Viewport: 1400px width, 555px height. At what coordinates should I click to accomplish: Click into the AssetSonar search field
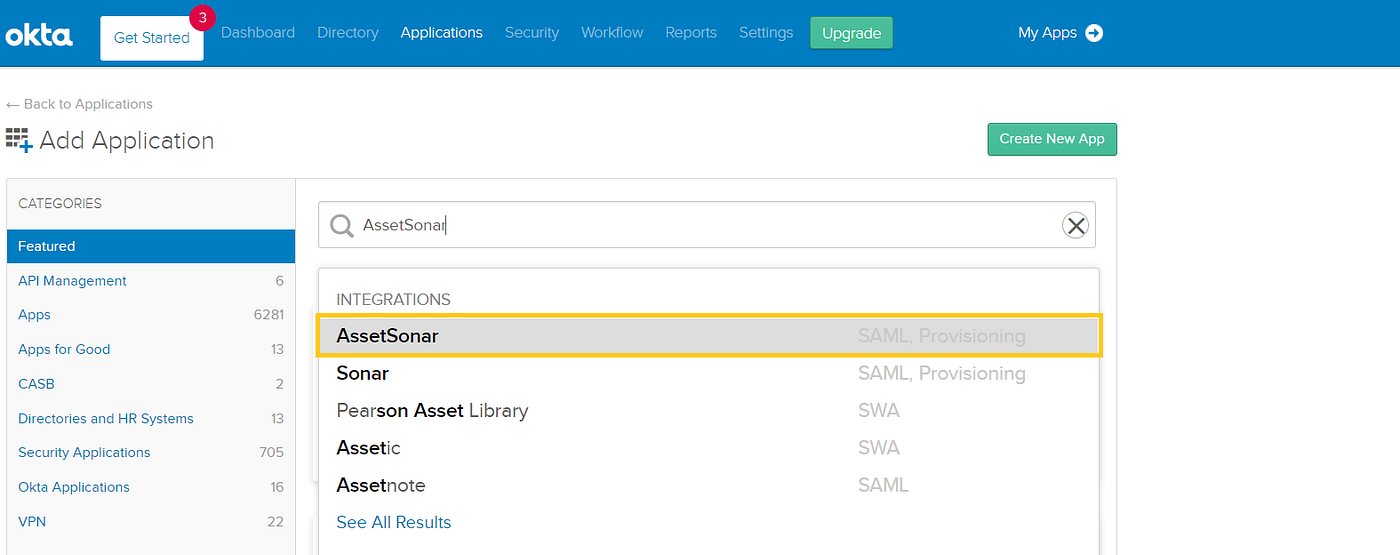(706, 225)
